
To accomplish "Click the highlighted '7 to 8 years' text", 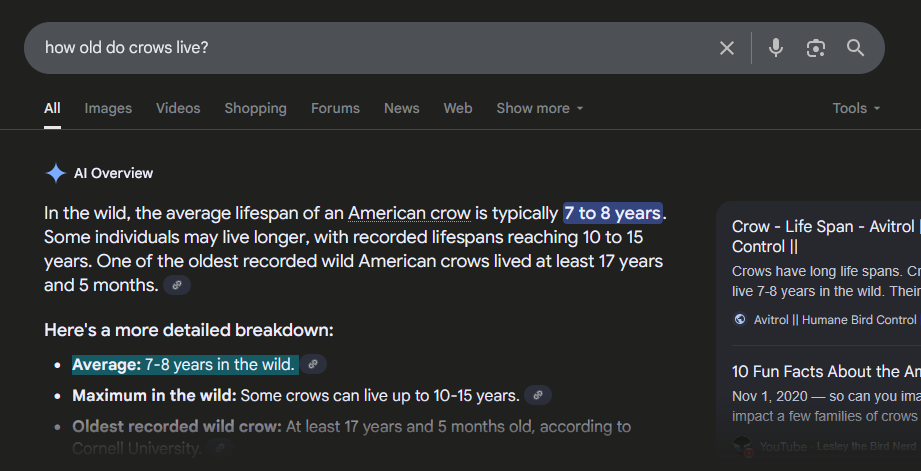I will 613,213.
